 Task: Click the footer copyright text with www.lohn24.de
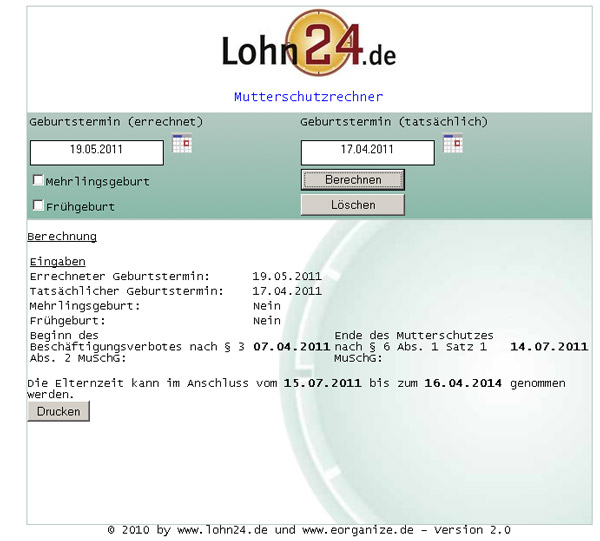pyautogui.click(x=308, y=530)
